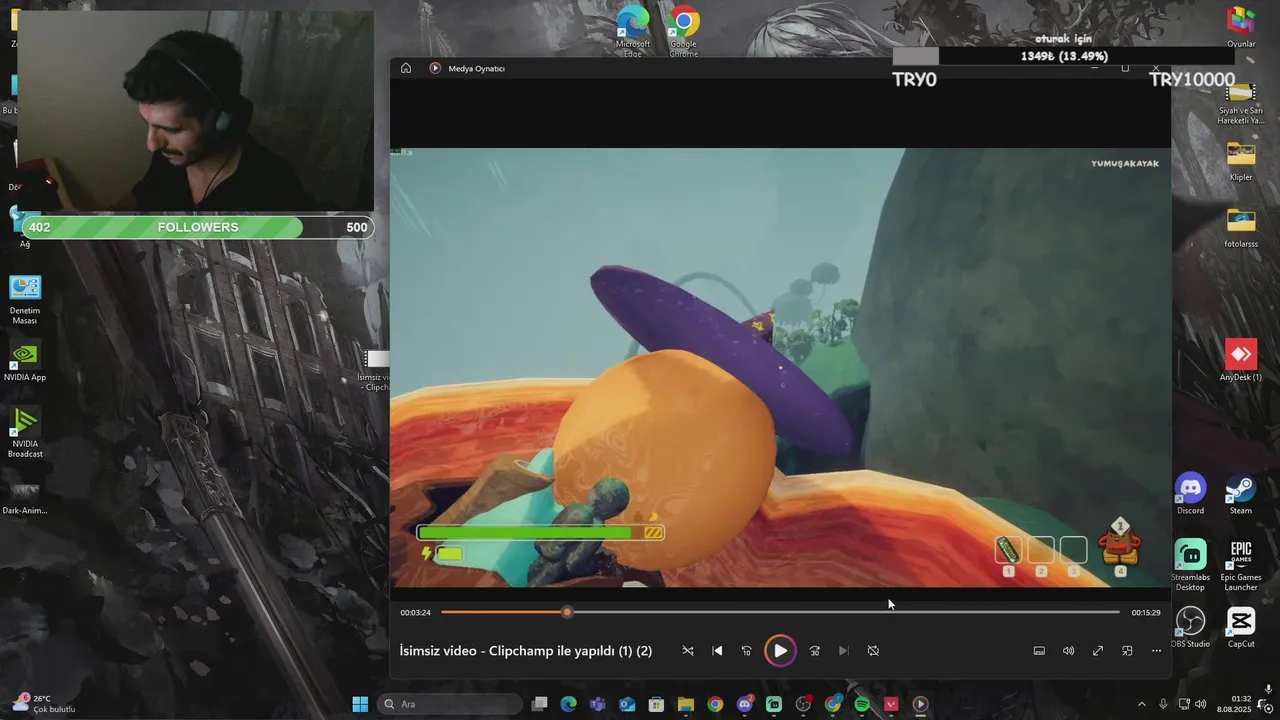The height and width of the screenshot is (720, 1280).
Task: Open NVIDIA Broadcast desktop shortcut
Action: pos(25,432)
